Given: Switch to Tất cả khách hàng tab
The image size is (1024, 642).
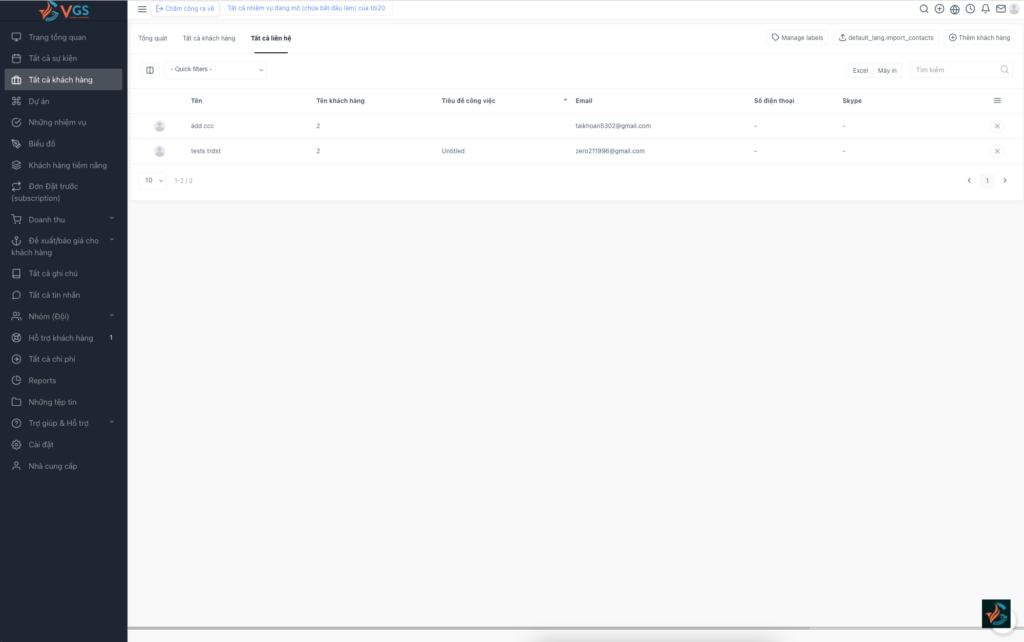Looking at the screenshot, I should tap(209, 38).
